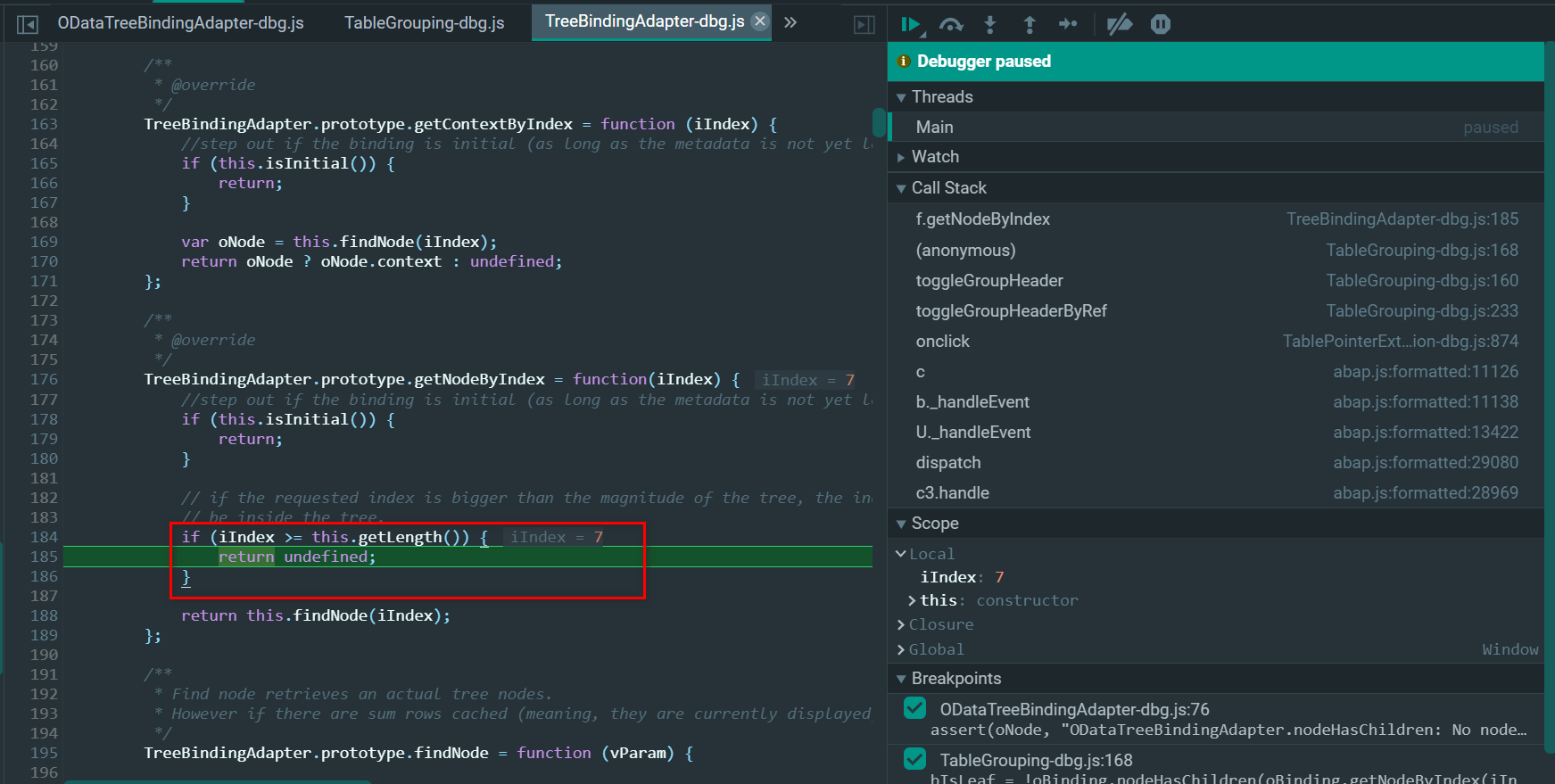Uncheck TableGrouping-dbg.js:168 breakpoint
This screenshot has height=784, width=1555.
914,759
